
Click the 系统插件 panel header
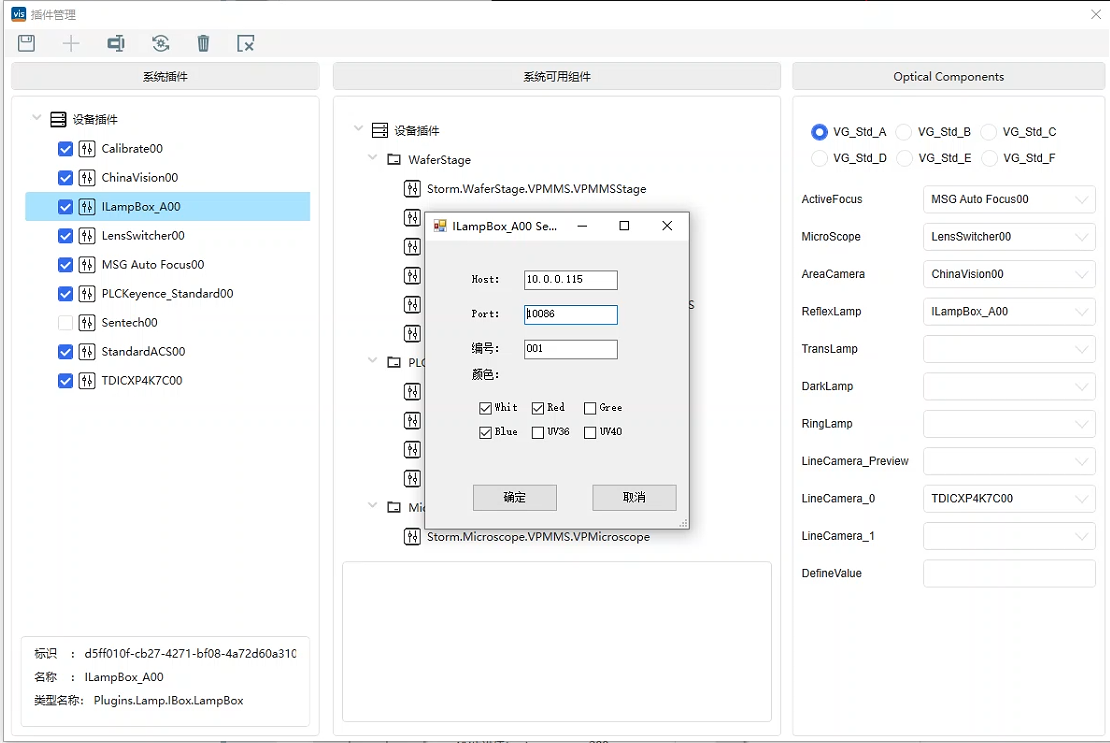165,77
